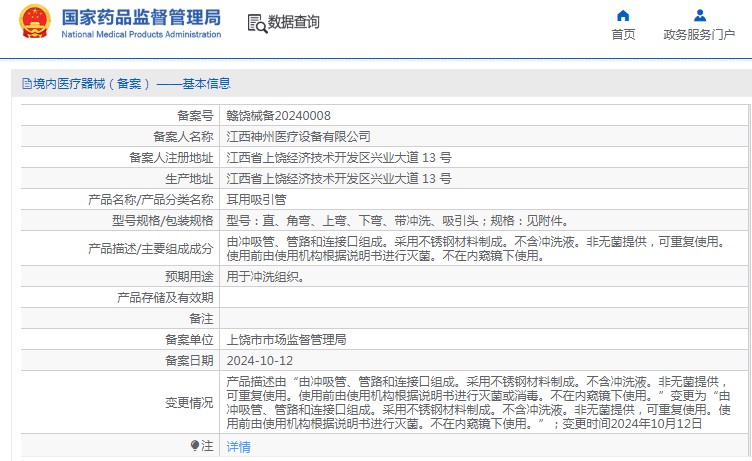This screenshot has height=461, width=752.
Task: Click the 备案号 field label
Action: (x=195, y=116)
